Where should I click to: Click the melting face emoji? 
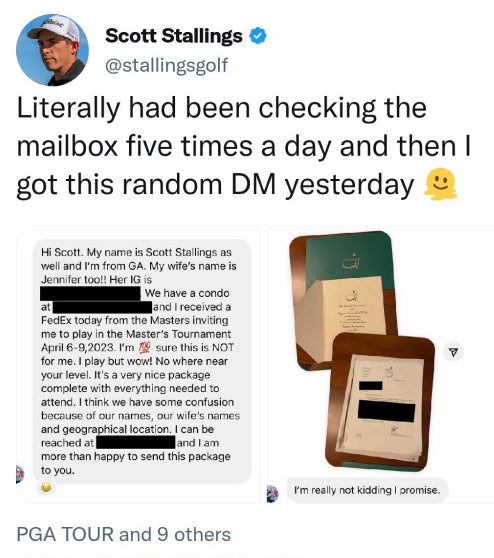440,184
